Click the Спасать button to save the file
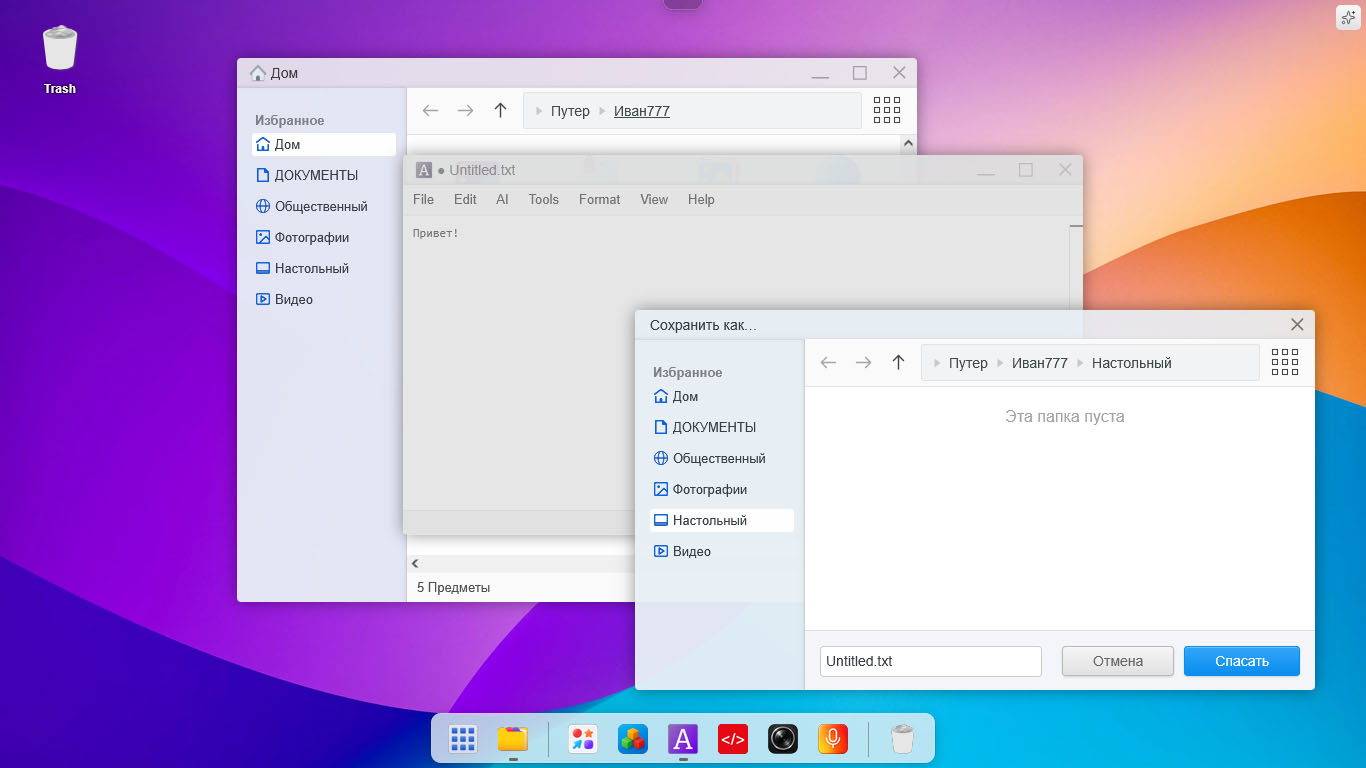The width and height of the screenshot is (1366, 768). click(1242, 661)
